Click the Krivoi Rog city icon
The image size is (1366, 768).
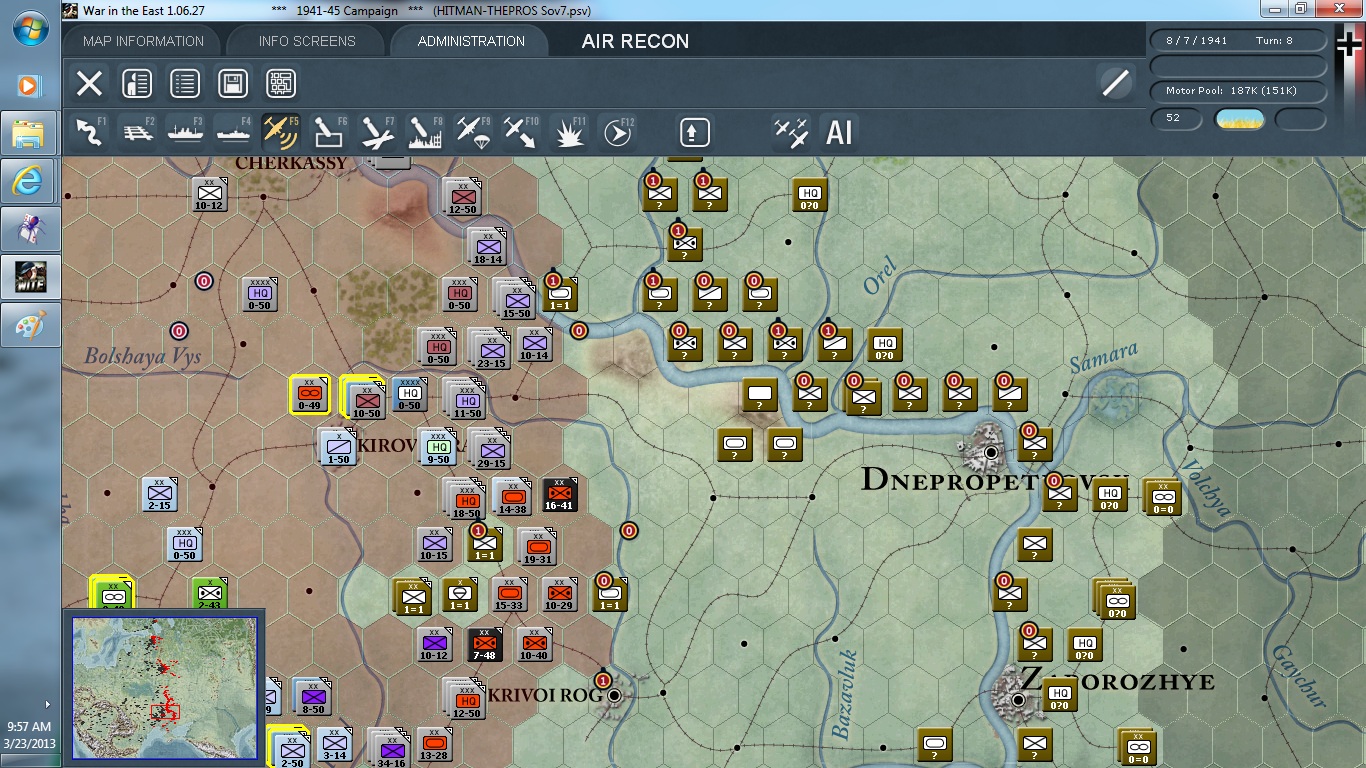coord(614,694)
